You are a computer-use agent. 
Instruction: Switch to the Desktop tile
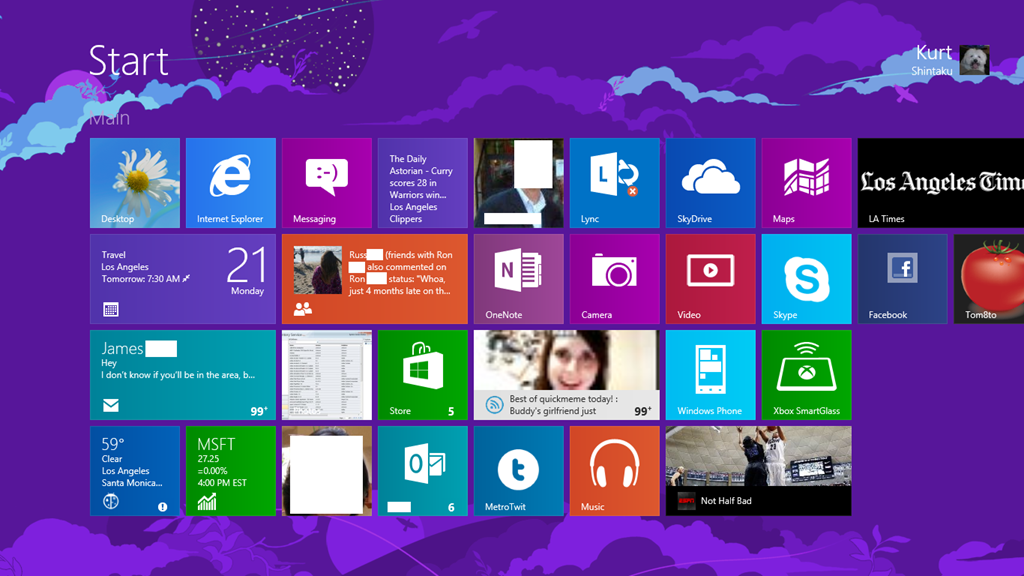[134, 183]
